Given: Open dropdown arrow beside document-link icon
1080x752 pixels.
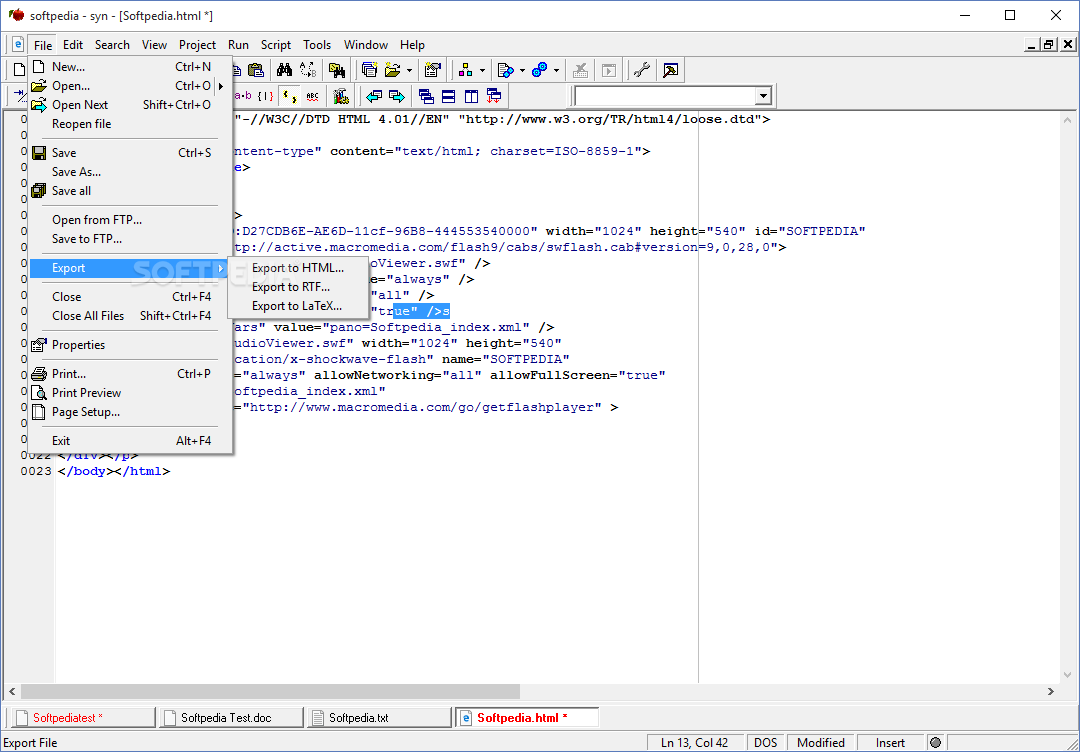Looking at the screenshot, I should coord(522,70).
